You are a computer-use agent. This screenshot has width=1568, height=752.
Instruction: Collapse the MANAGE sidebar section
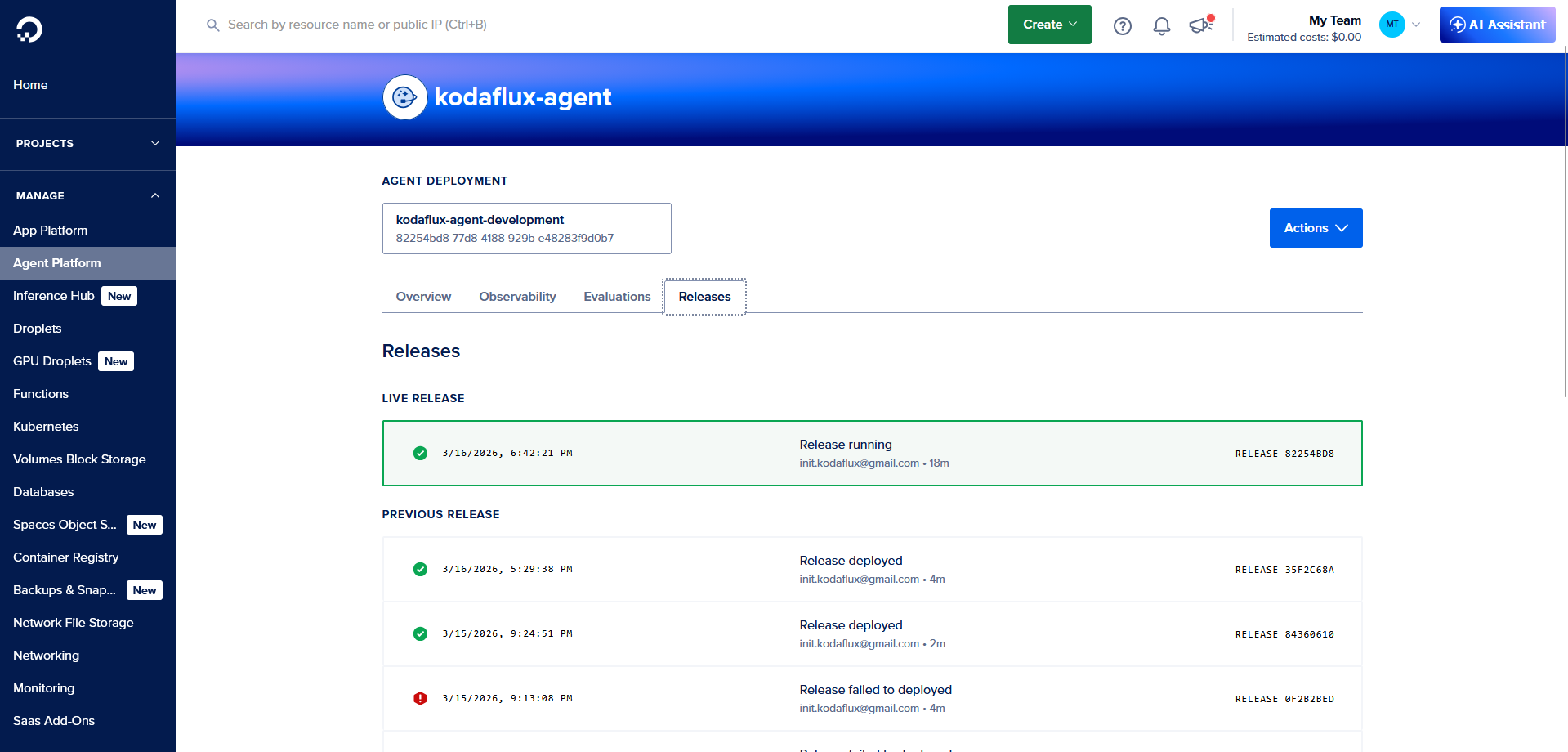coord(87,195)
